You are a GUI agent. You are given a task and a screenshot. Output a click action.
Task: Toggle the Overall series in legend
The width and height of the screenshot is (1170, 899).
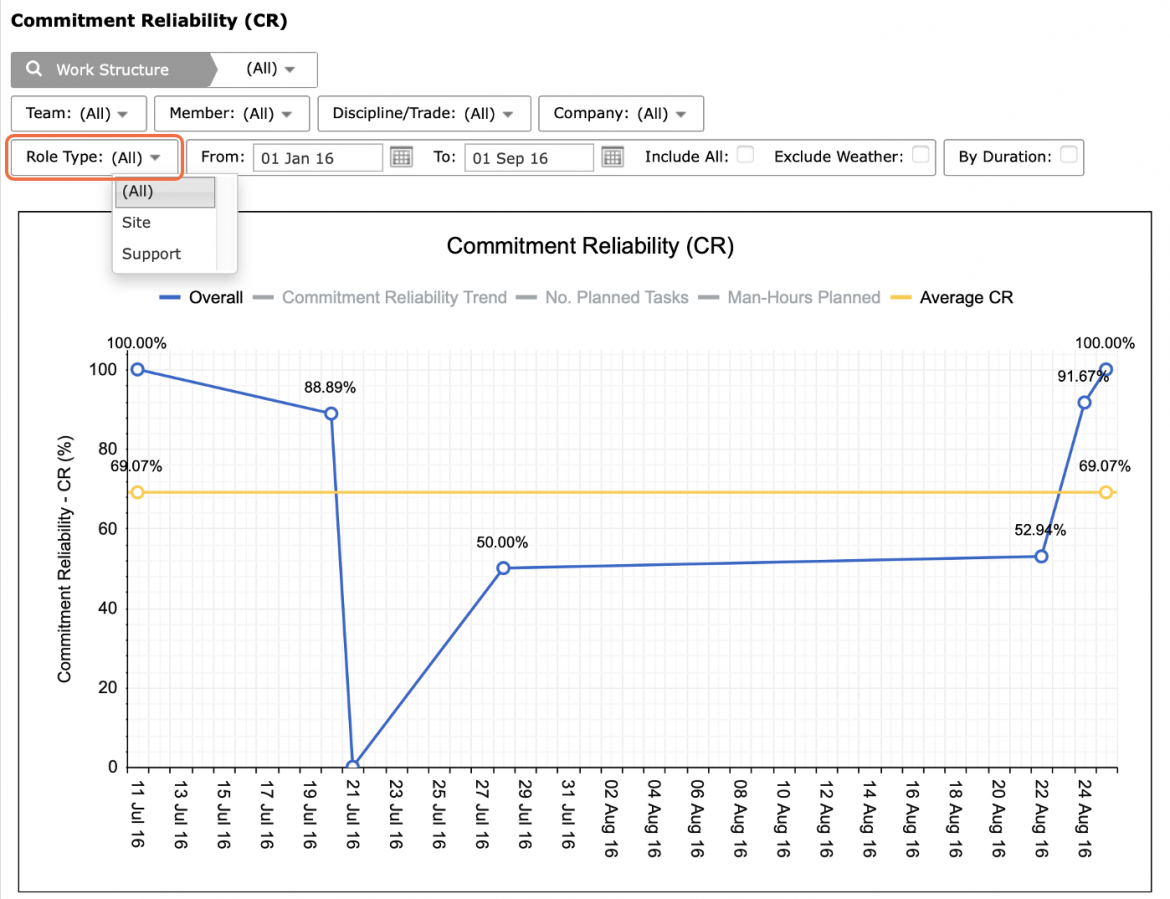click(x=201, y=297)
